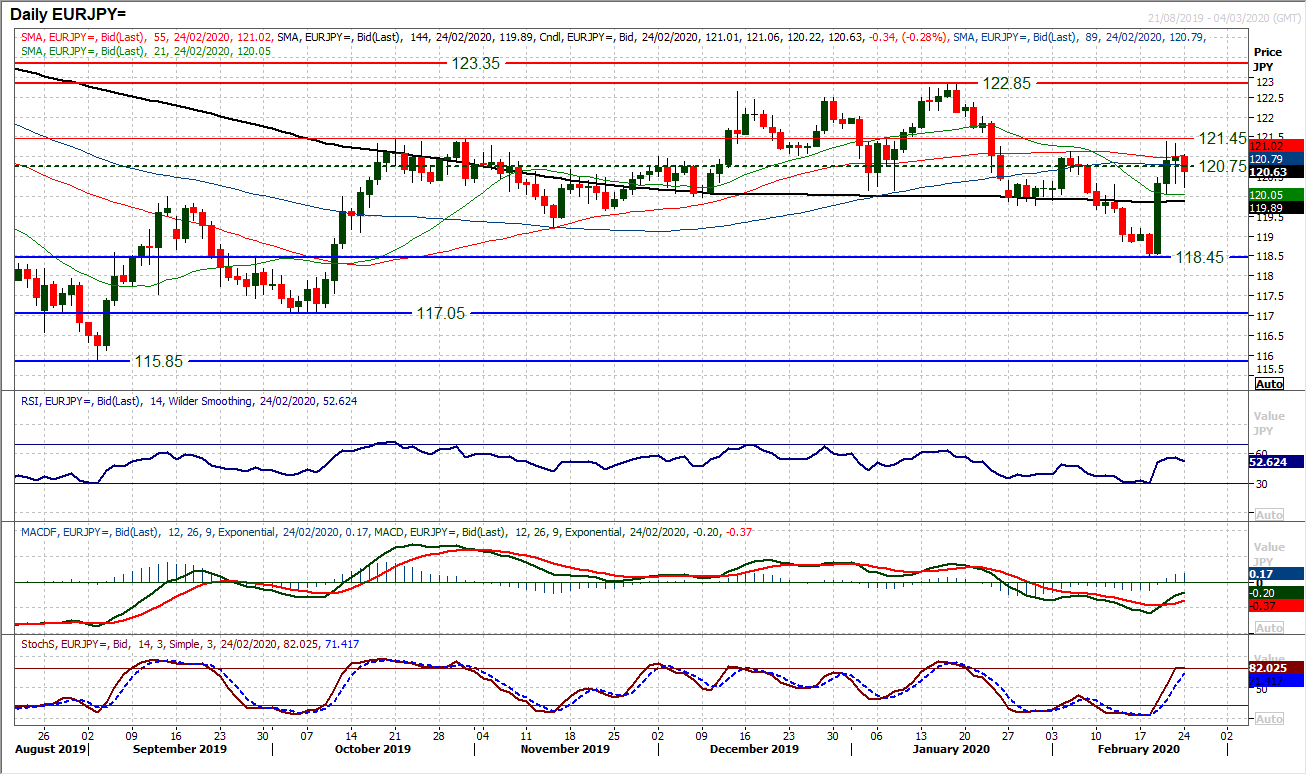
Task: Click the Auto scale button on price panel
Action: pos(1268,384)
